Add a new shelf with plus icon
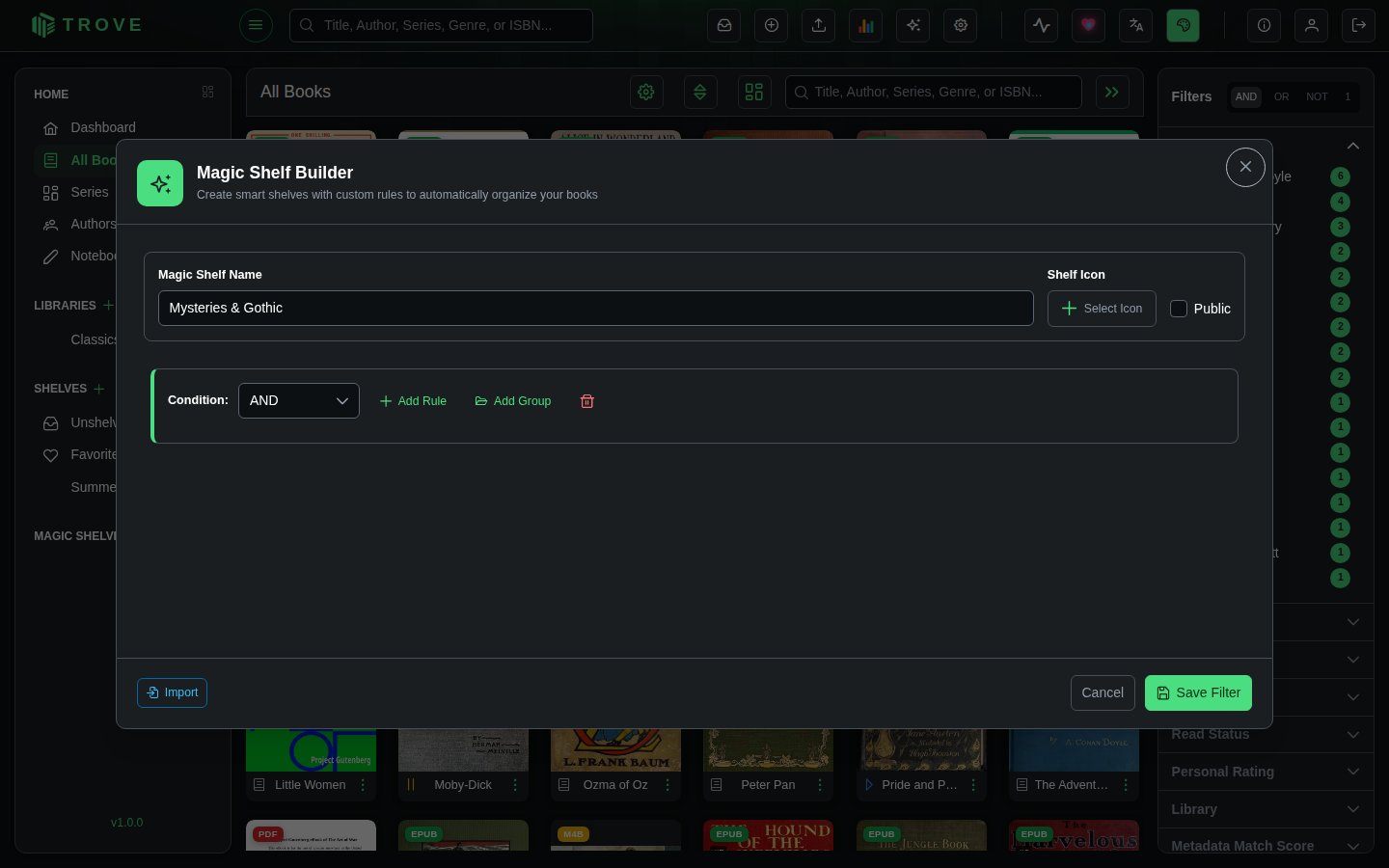The height and width of the screenshot is (868, 1389). (98, 389)
